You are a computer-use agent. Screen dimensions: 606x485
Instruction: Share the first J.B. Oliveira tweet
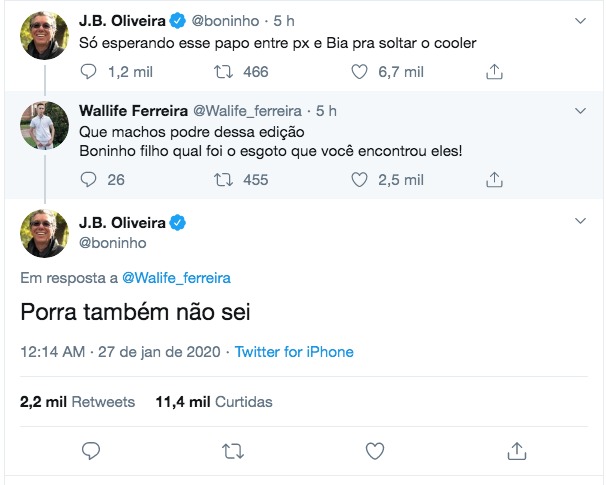coord(493,71)
